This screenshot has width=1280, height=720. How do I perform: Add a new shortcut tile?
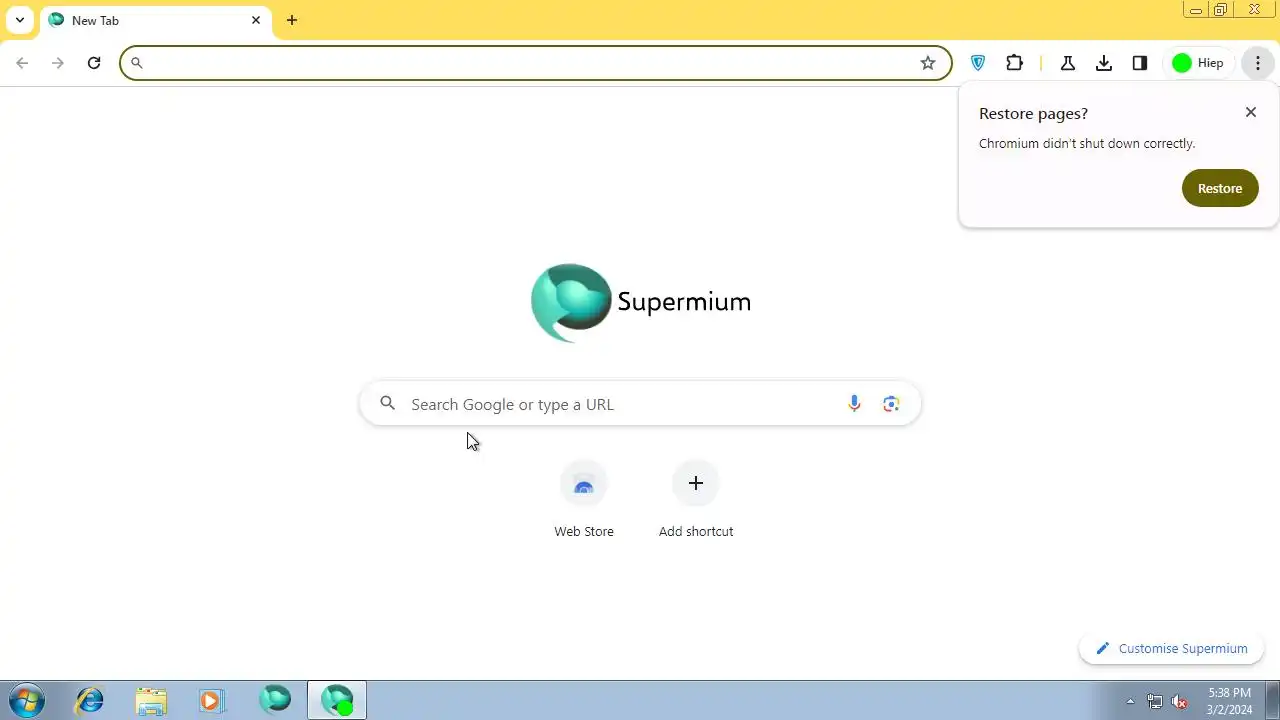[696, 498]
